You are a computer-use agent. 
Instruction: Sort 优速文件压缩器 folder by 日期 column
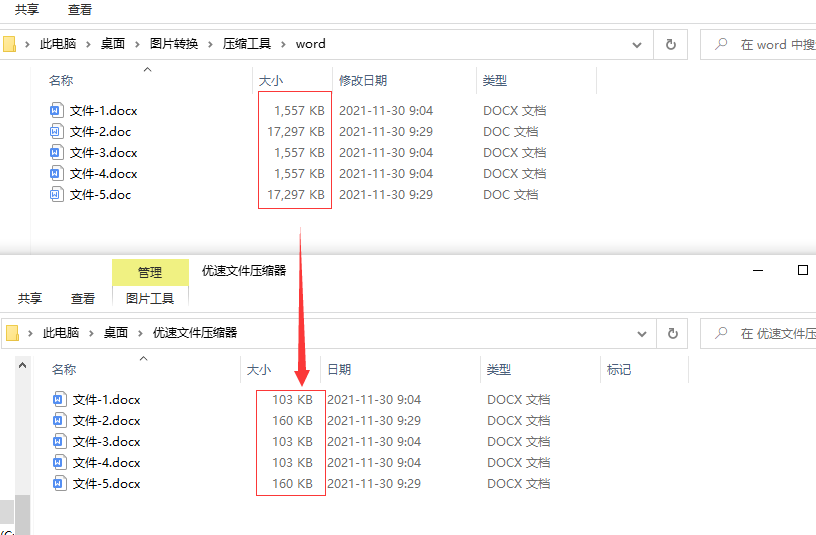pos(339,370)
